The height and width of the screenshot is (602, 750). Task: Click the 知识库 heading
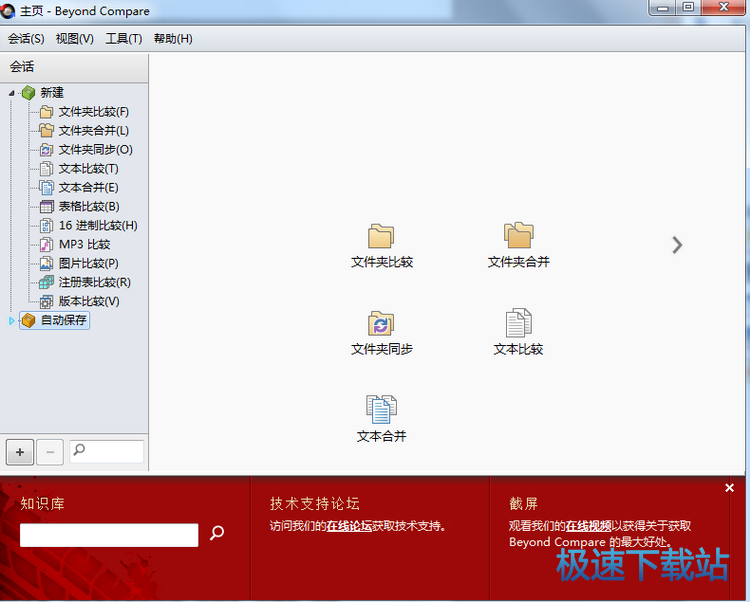[x=43, y=503]
